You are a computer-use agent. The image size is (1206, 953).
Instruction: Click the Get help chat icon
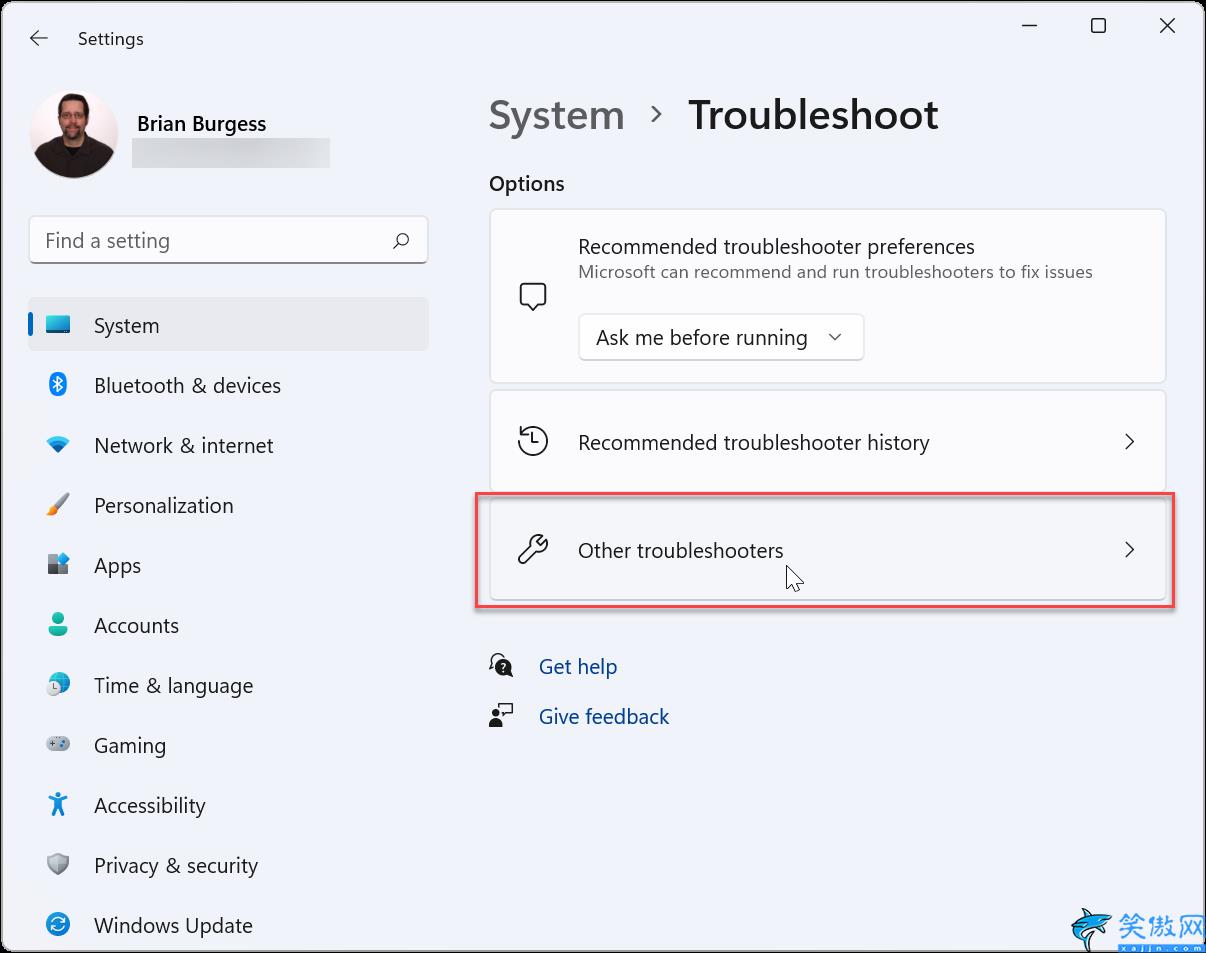click(501, 665)
